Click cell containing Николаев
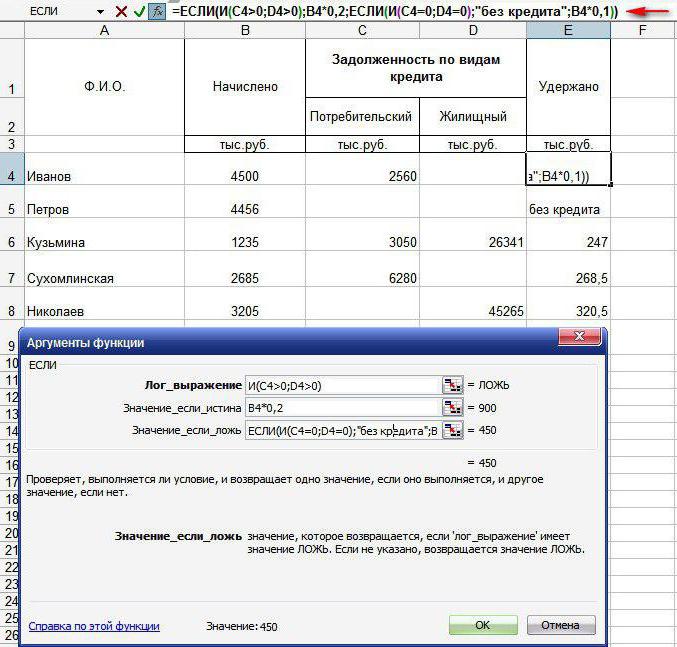This screenshot has height=647, width=677. [x=104, y=303]
